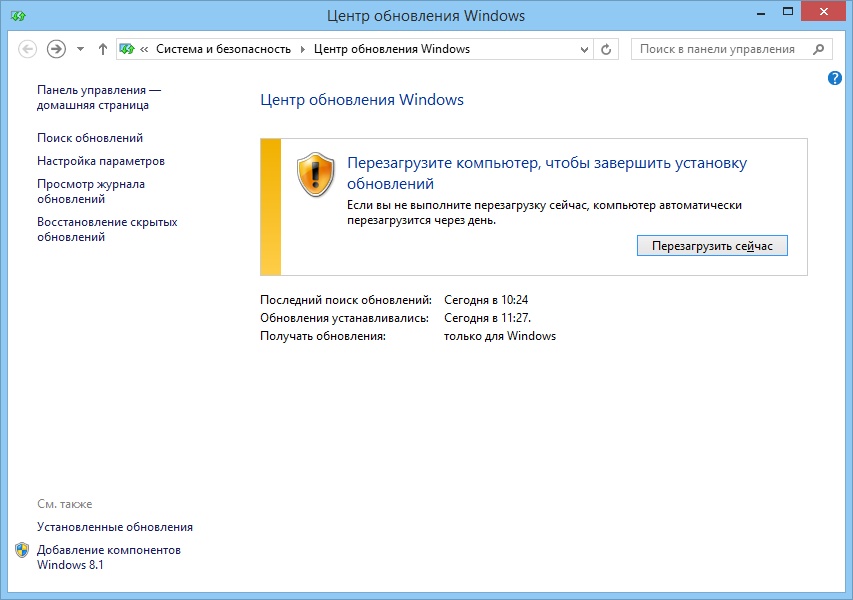Click the "Перезагрузите компьютер" heading text
853x600 pixels.
(x=547, y=173)
